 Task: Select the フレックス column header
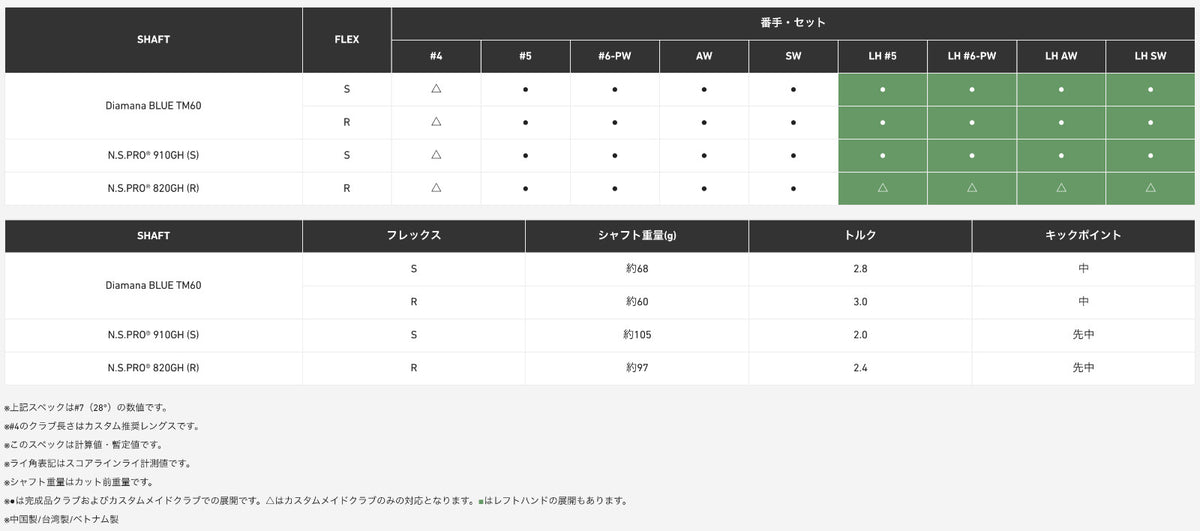click(x=414, y=236)
